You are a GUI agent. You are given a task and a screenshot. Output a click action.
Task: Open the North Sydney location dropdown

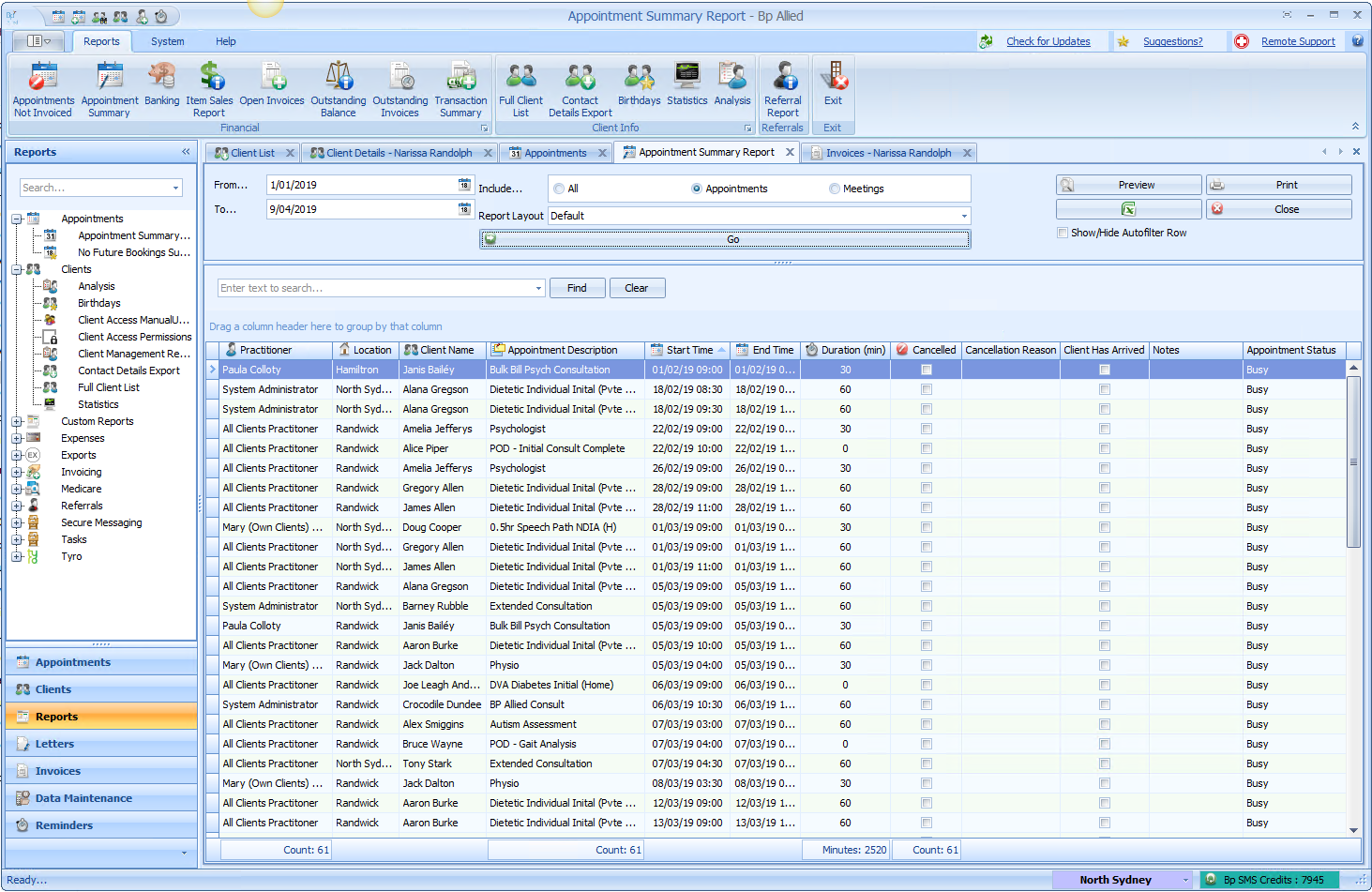click(1185, 880)
